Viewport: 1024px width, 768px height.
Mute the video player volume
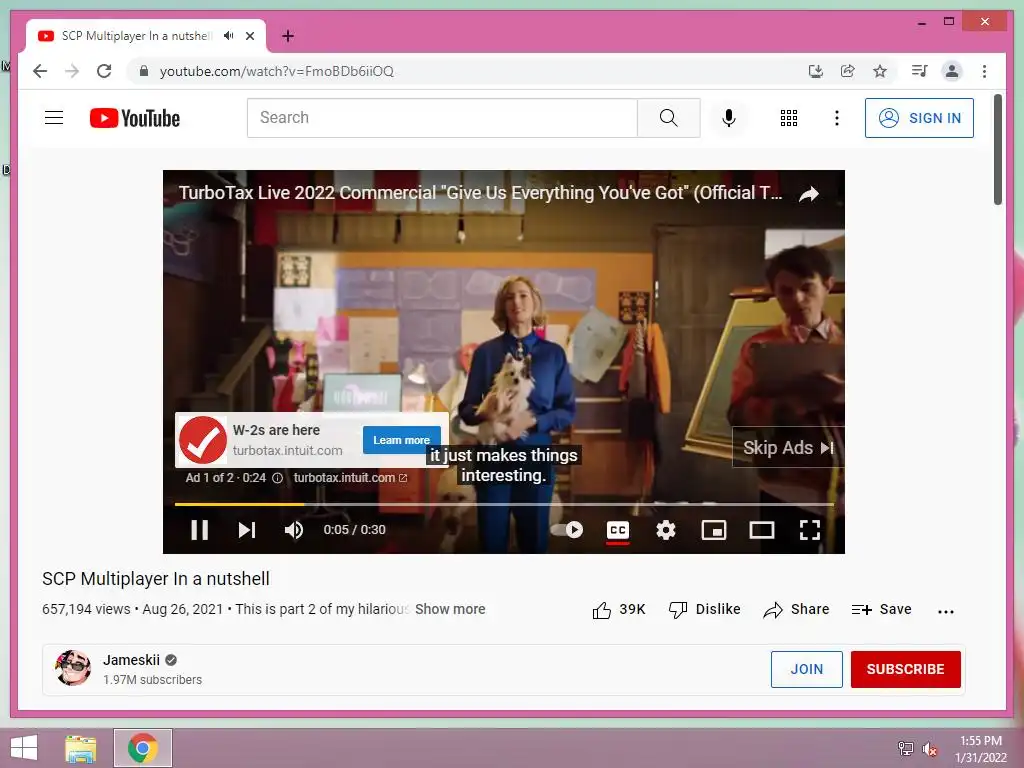(294, 530)
